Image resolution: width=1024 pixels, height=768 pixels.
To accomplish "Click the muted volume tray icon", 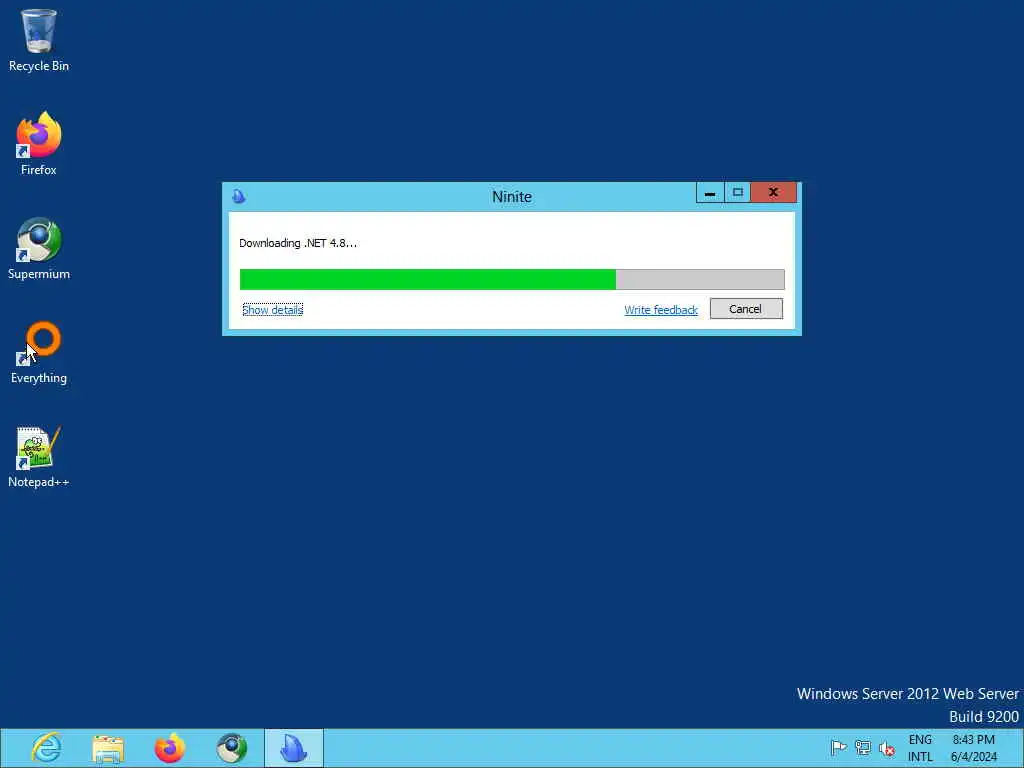I will 886,748.
